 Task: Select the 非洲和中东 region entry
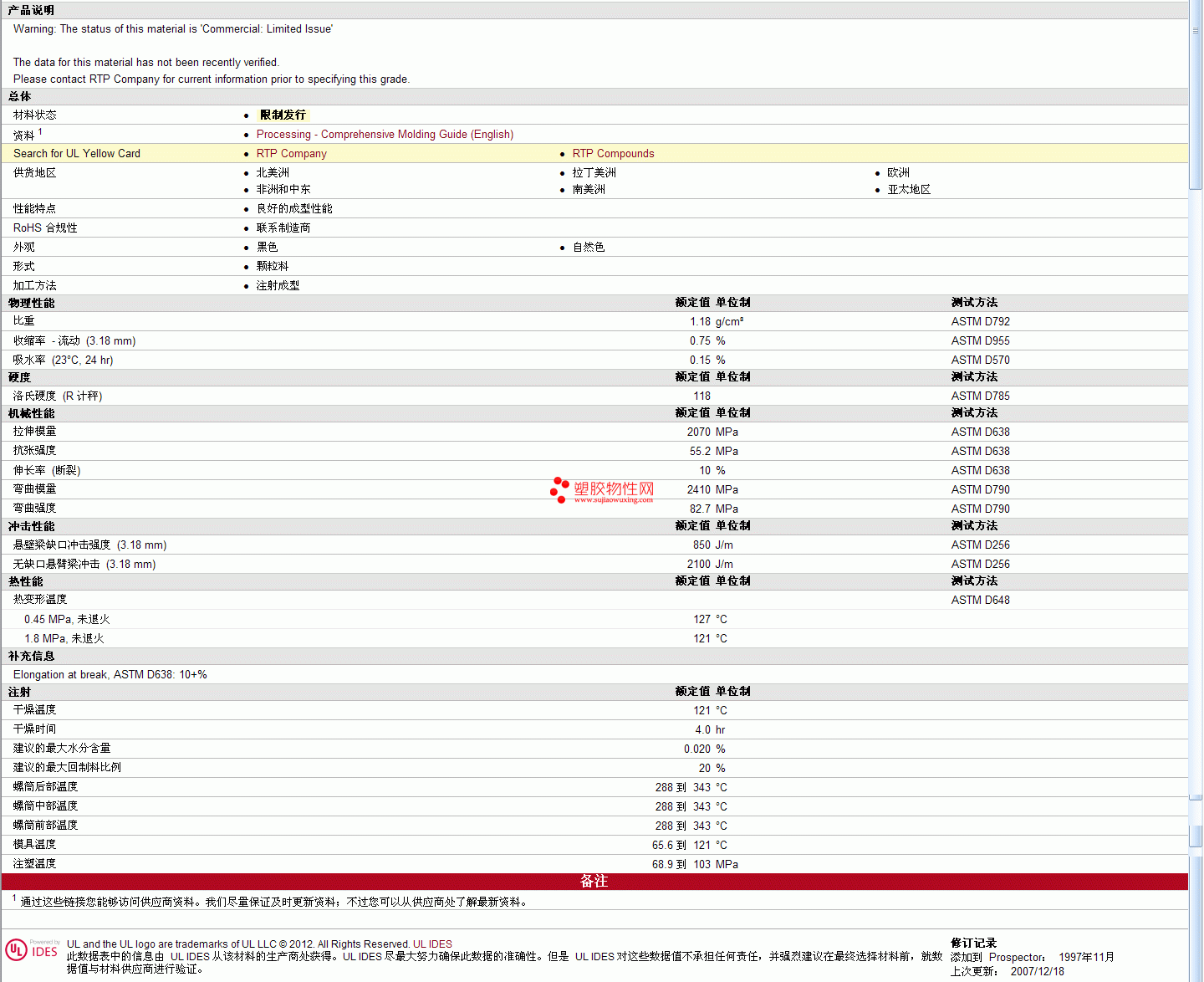[x=283, y=190]
